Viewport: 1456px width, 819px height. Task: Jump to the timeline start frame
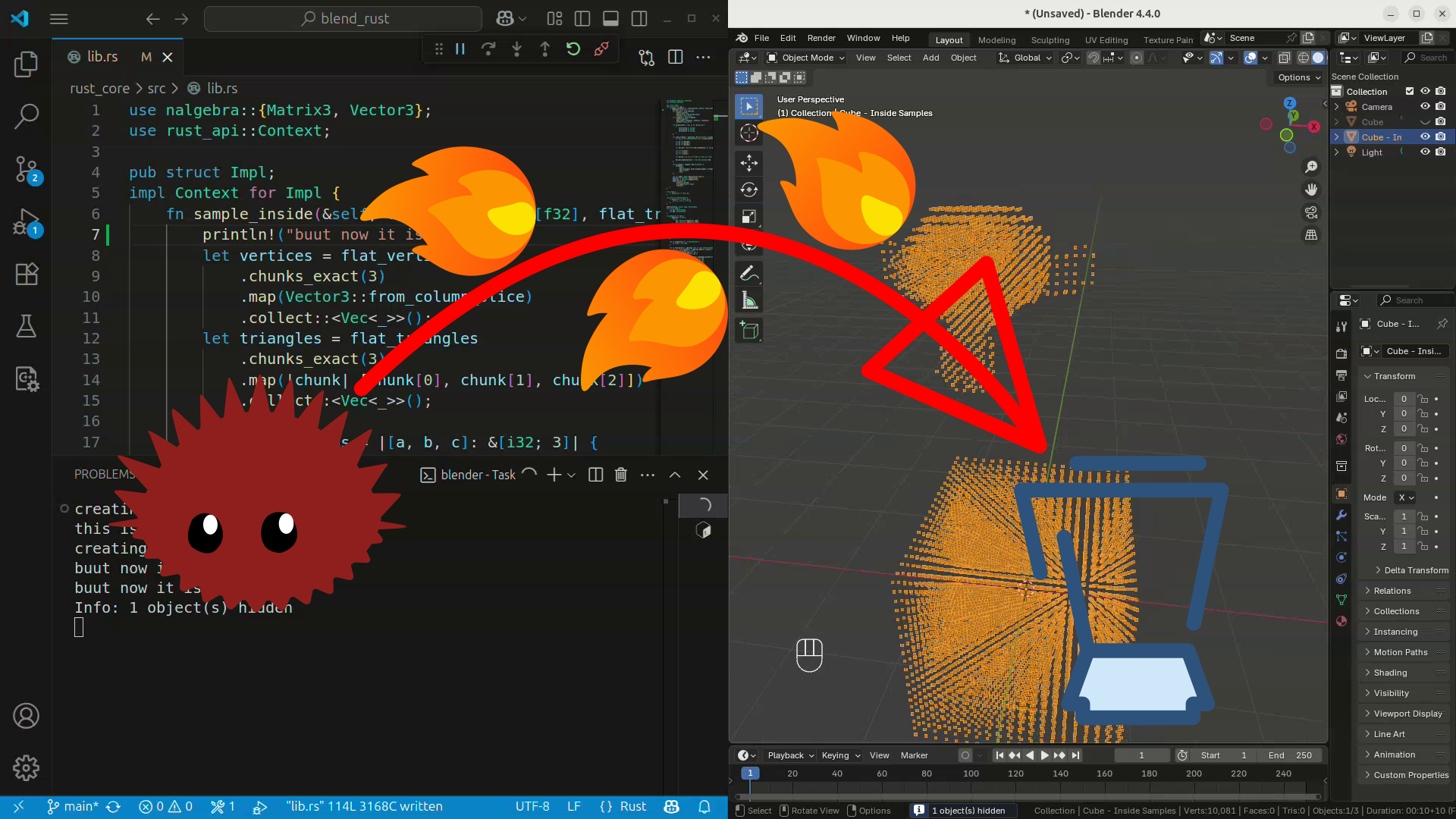[999, 755]
